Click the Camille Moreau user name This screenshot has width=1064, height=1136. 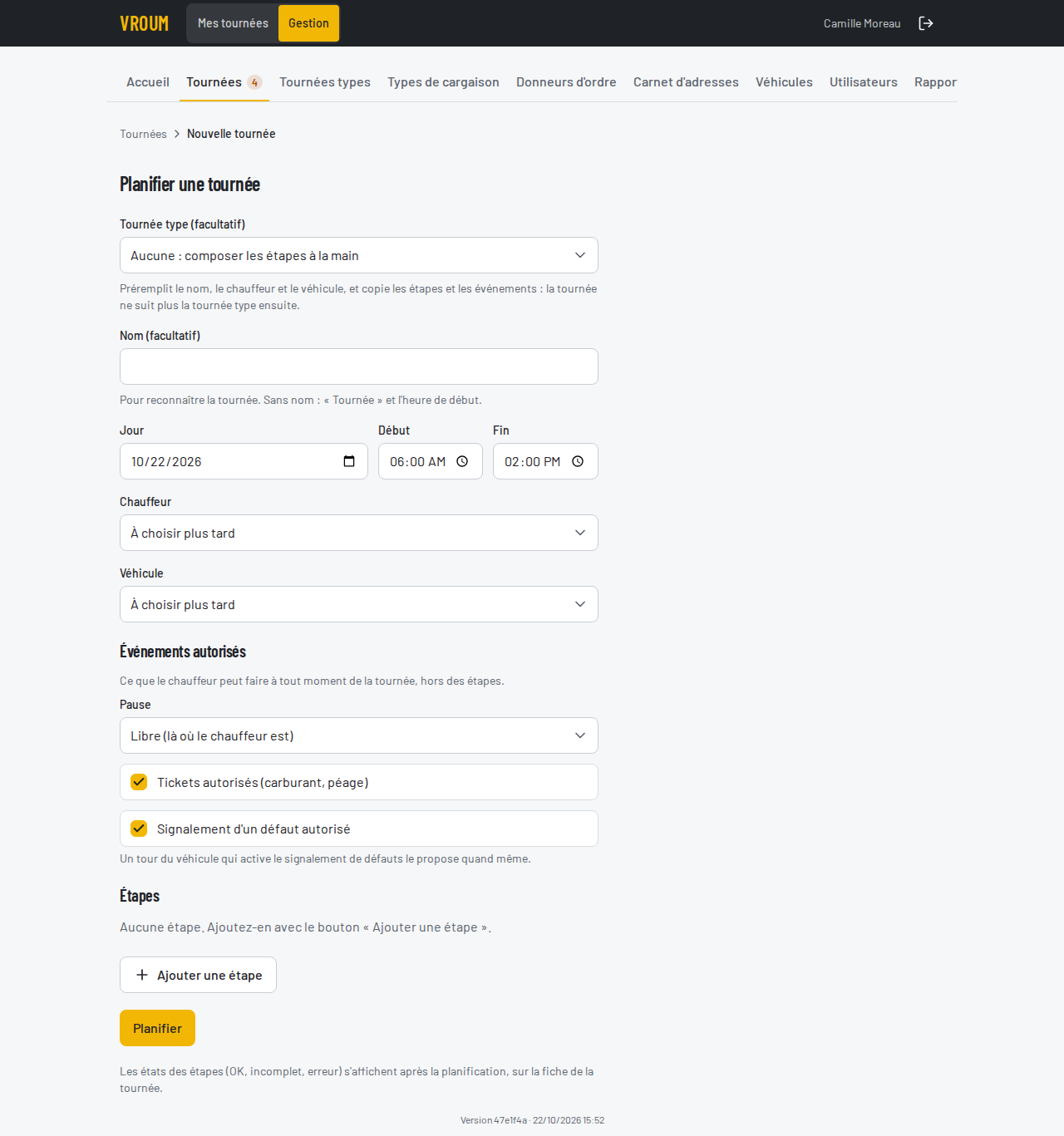[x=862, y=23]
